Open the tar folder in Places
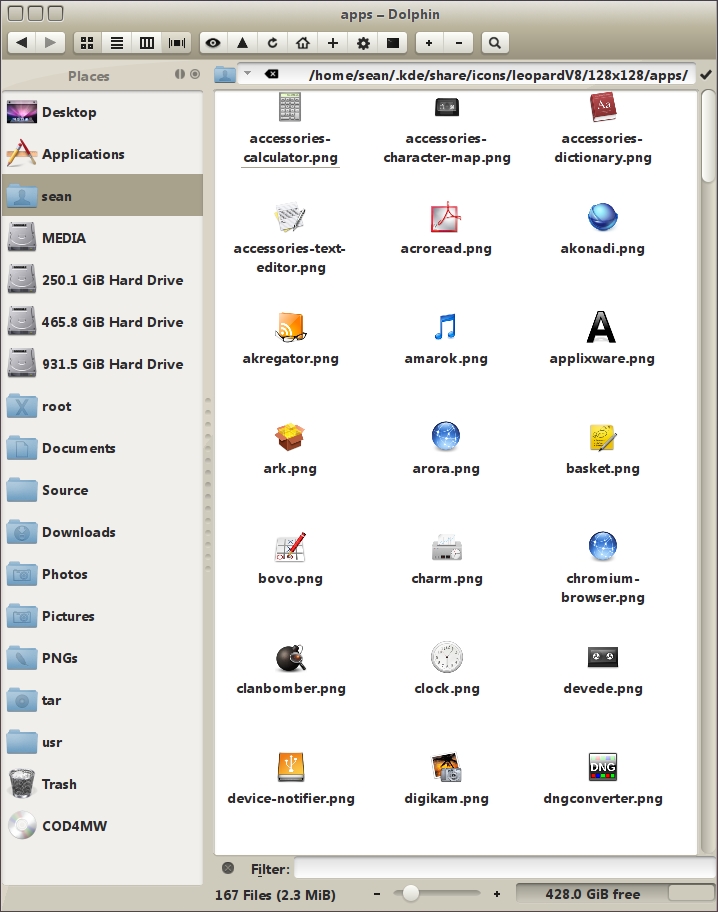Screen dimensions: 718x912 (x=102, y=700)
